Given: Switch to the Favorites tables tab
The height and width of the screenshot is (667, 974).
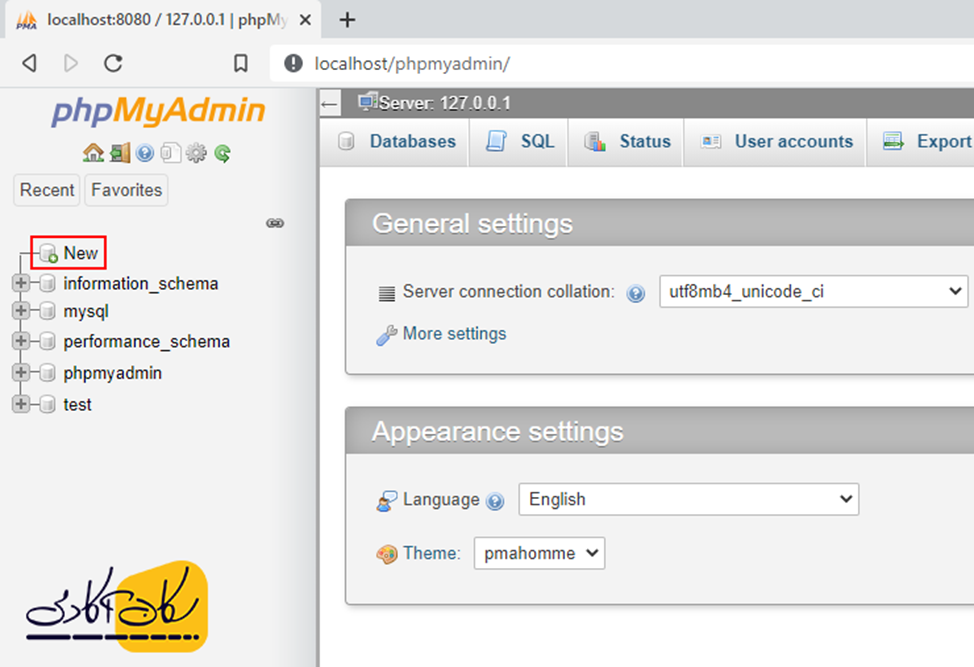Looking at the screenshot, I should [126, 190].
